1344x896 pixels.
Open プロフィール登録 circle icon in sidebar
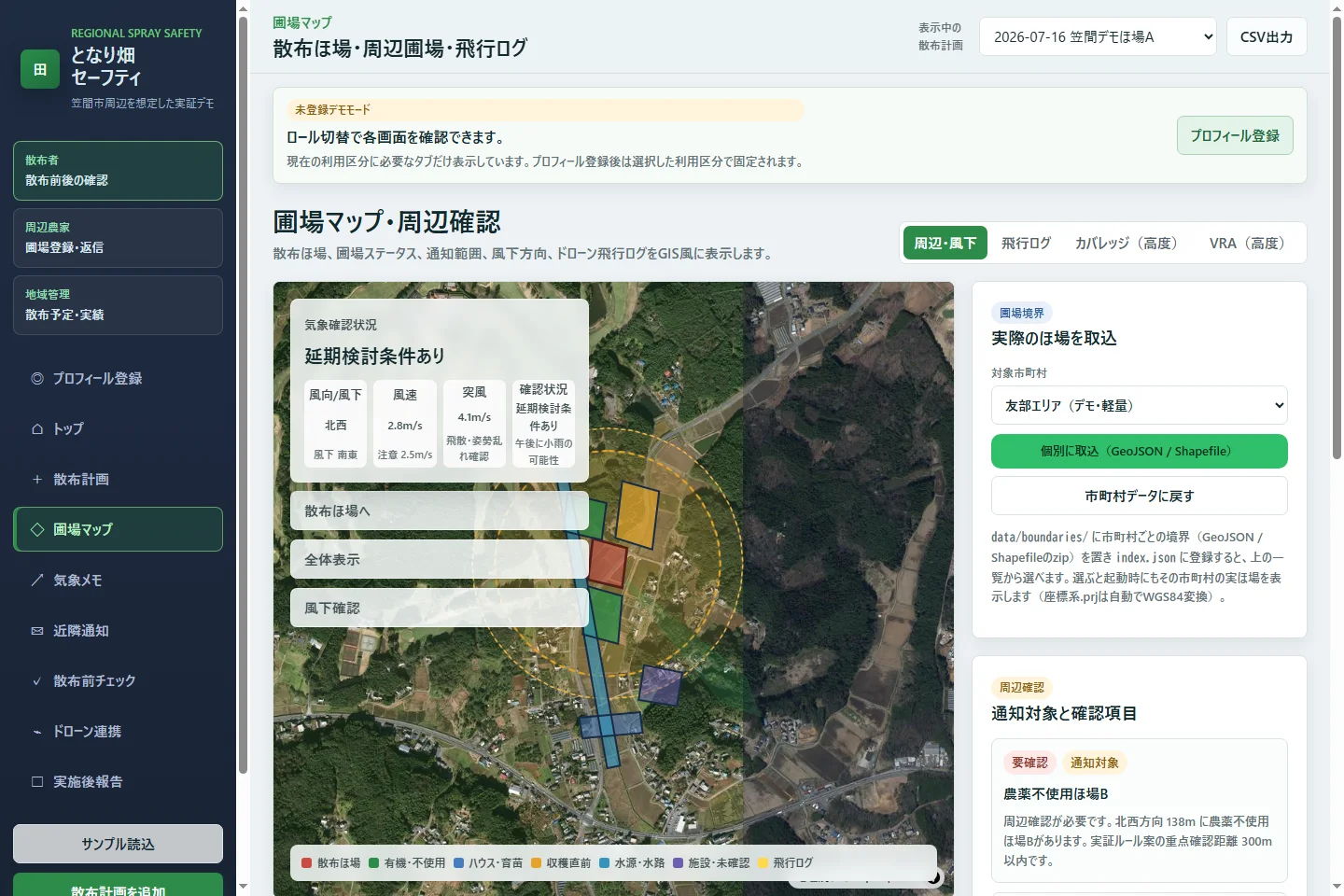pyautogui.click(x=37, y=378)
